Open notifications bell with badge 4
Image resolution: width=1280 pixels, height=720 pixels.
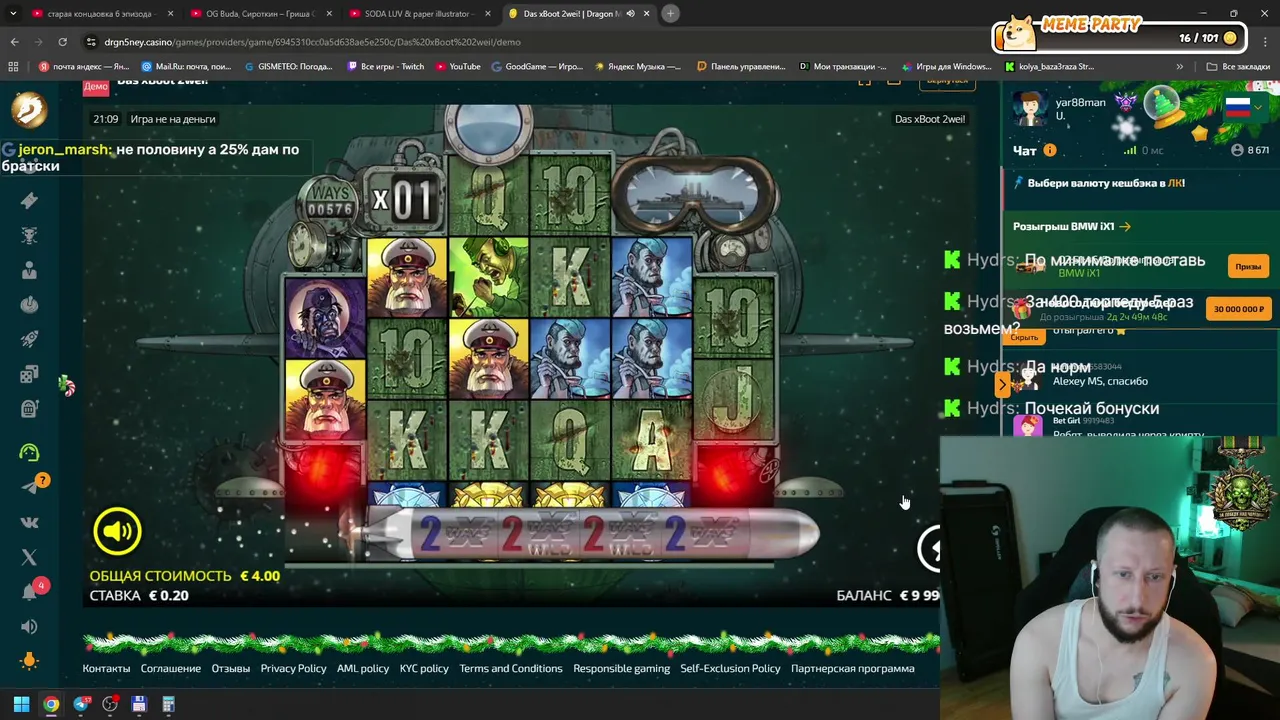(x=29, y=591)
